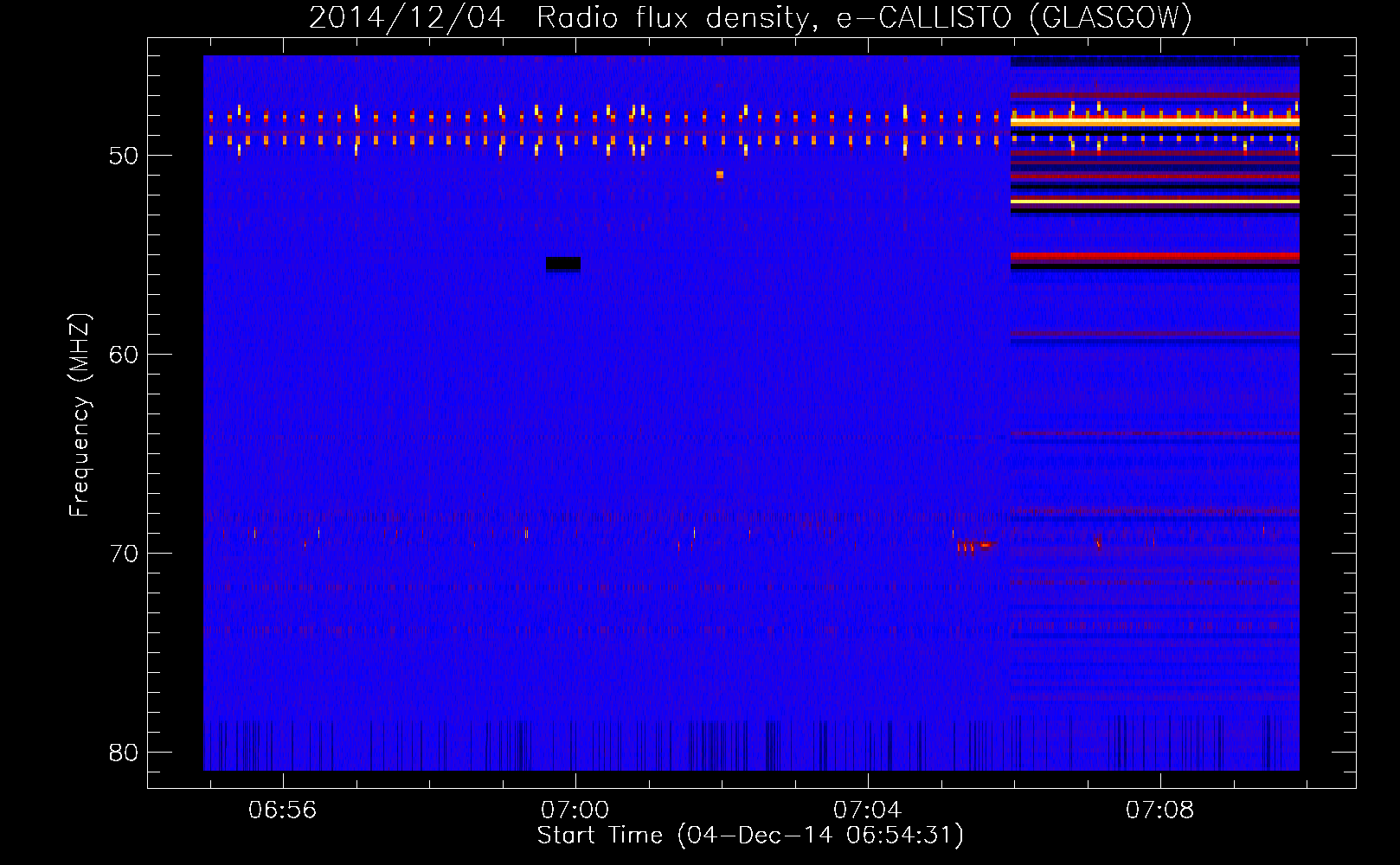Click the 'Start Time (04-Dec-14 06:54:31)' axis label
Viewport: 1400px width, 865px height.
pos(750,836)
